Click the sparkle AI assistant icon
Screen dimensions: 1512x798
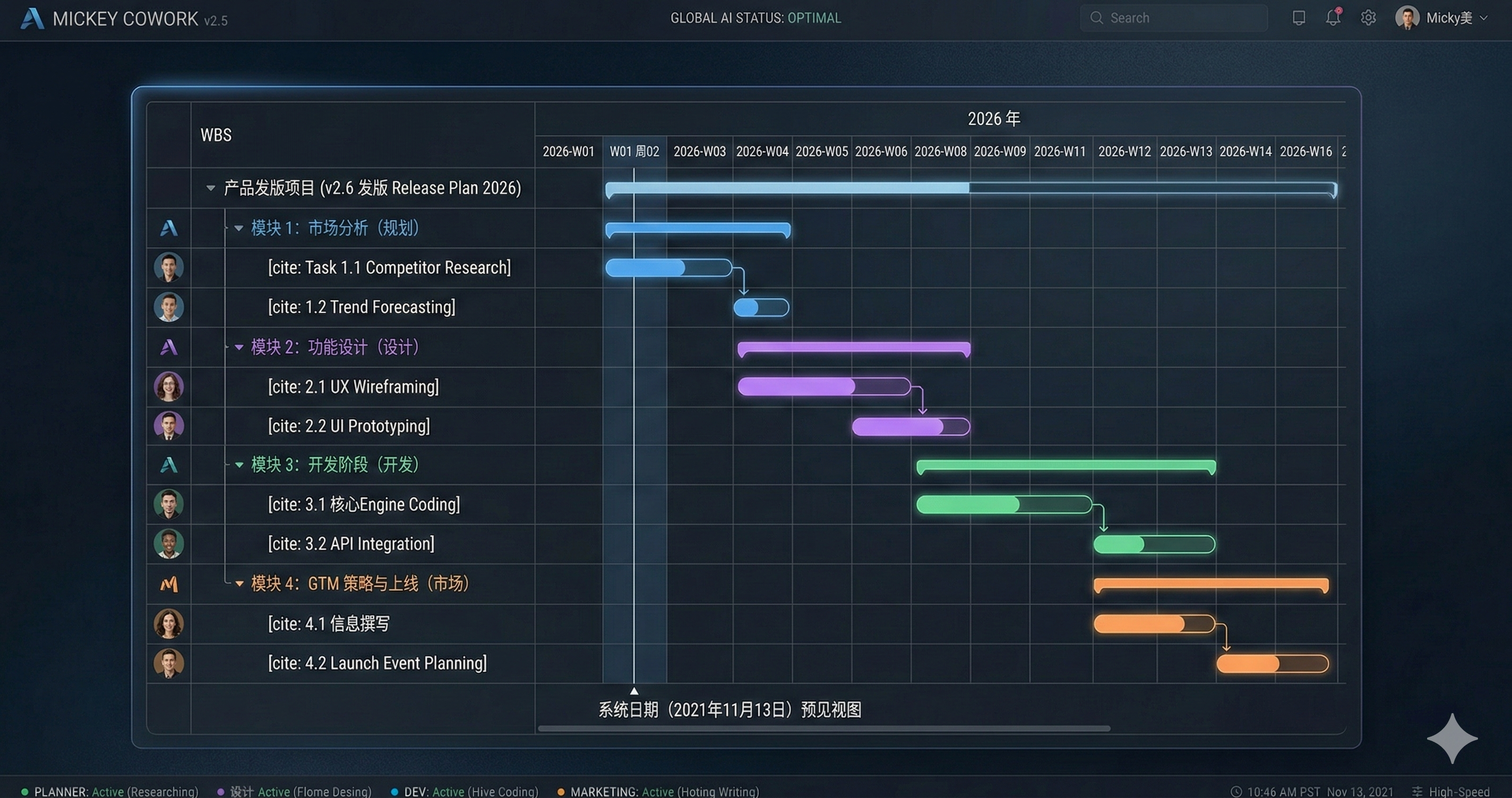(1451, 738)
